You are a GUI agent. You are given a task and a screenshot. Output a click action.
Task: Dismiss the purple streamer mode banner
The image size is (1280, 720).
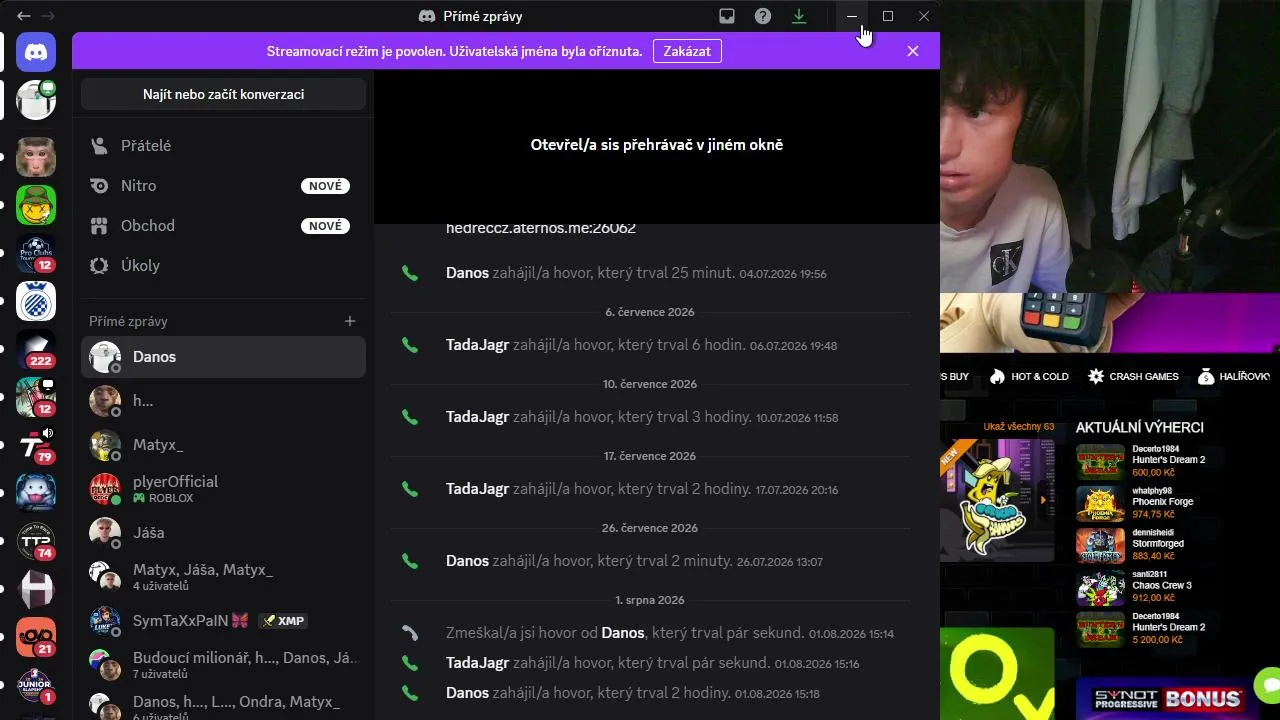click(x=913, y=51)
